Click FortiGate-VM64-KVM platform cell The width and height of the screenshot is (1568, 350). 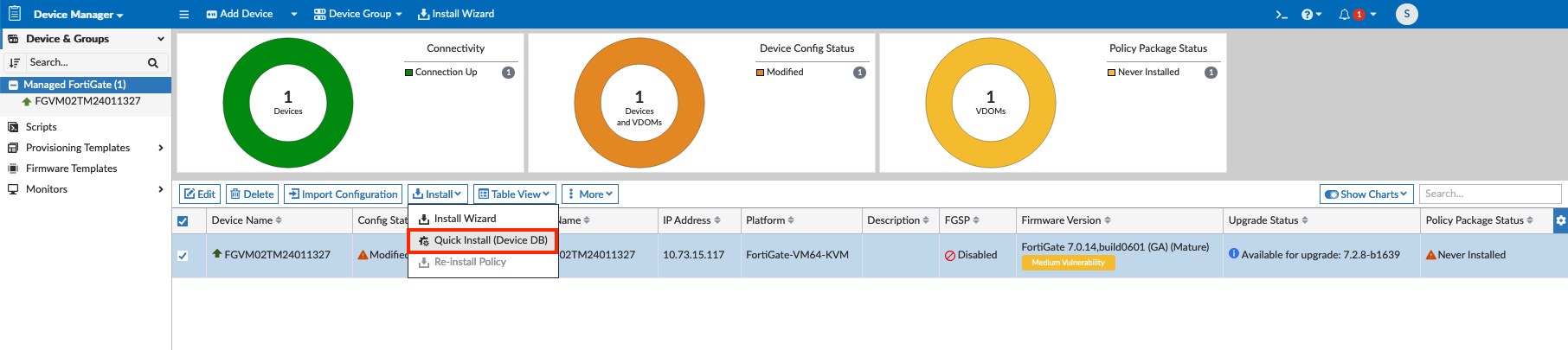click(797, 255)
